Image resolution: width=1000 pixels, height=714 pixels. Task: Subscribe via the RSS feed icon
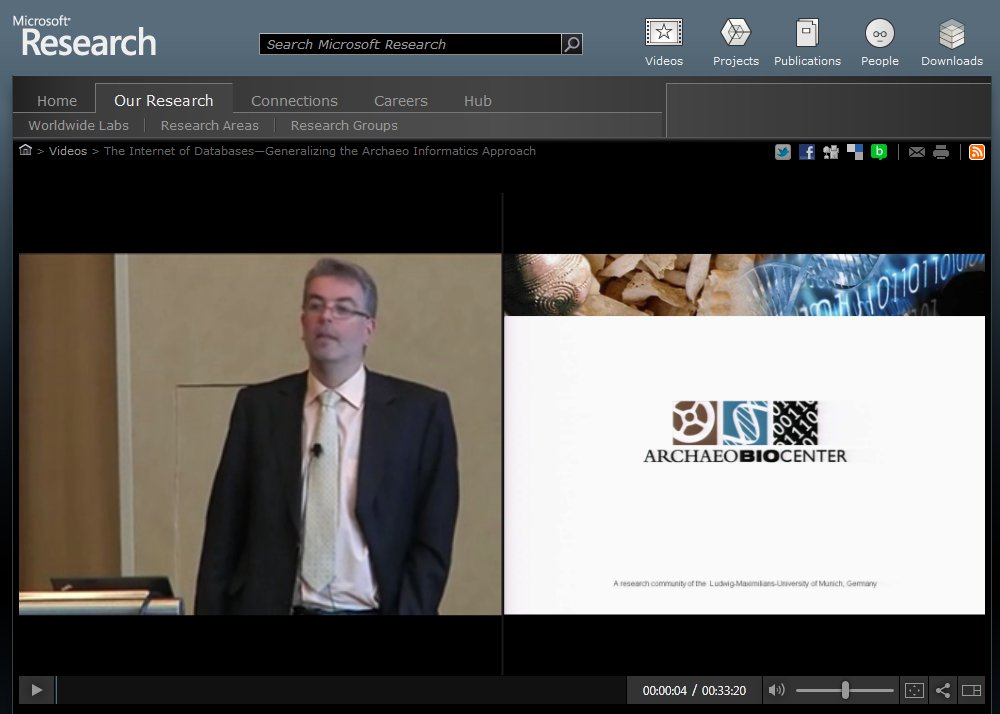[976, 152]
